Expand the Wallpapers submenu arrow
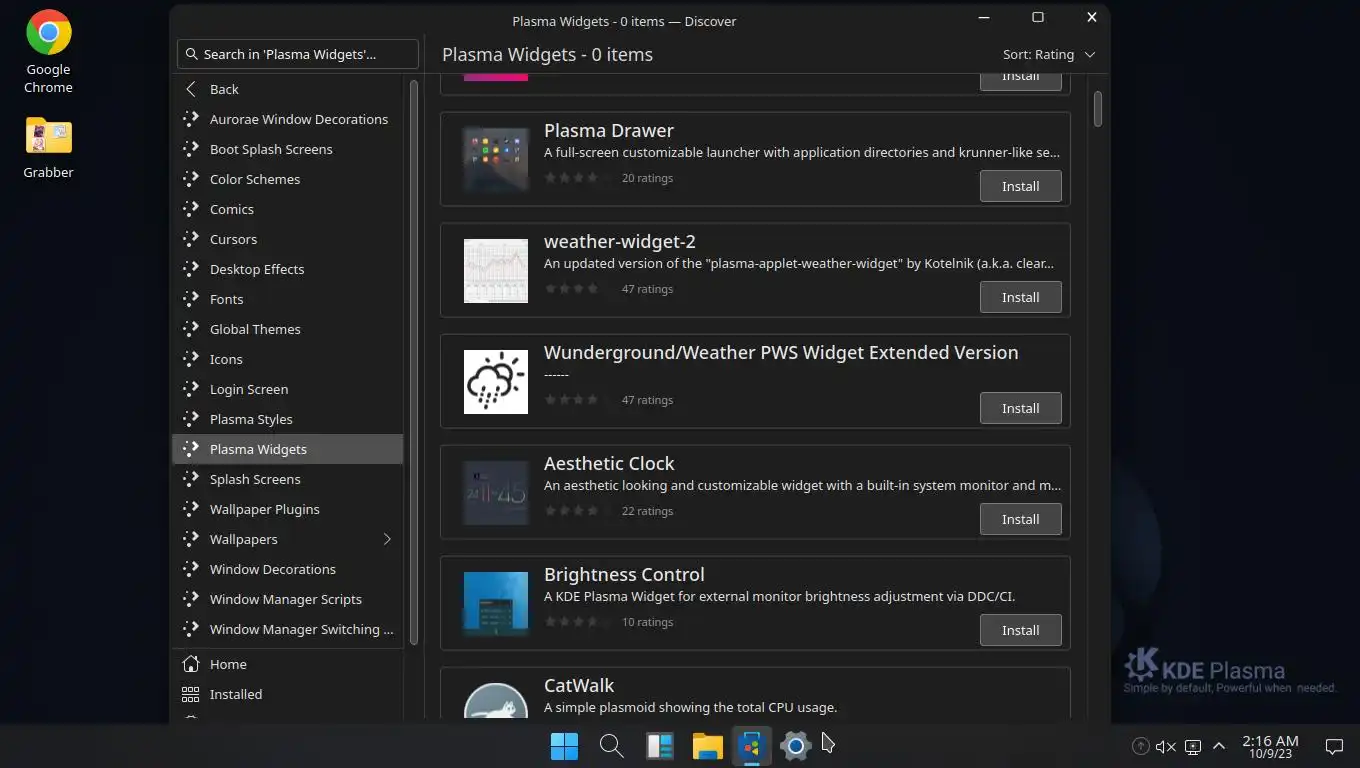Screen dimensions: 1360x768 pyautogui.click(x=387, y=539)
